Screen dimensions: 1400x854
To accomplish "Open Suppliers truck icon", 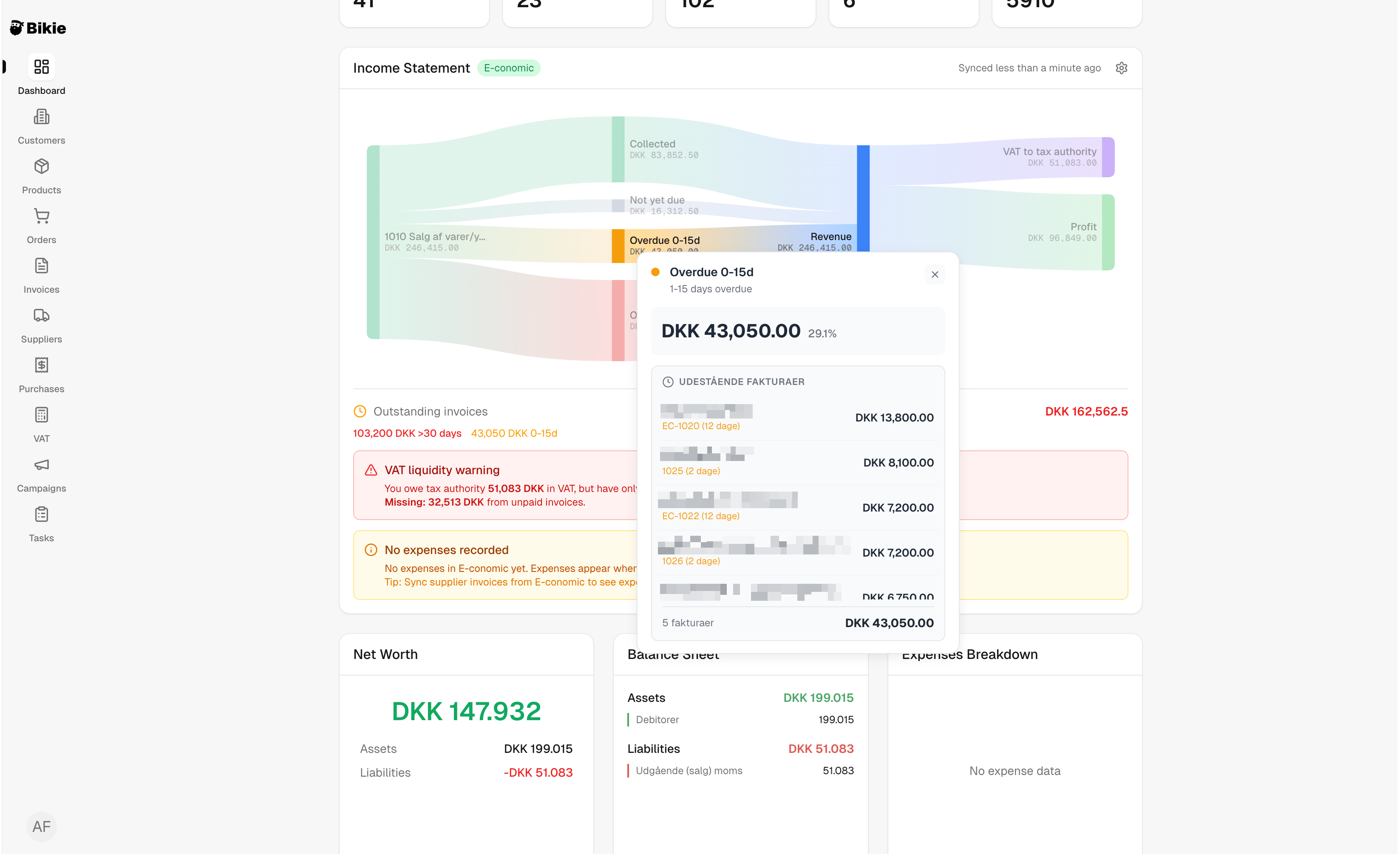I will point(42,316).
